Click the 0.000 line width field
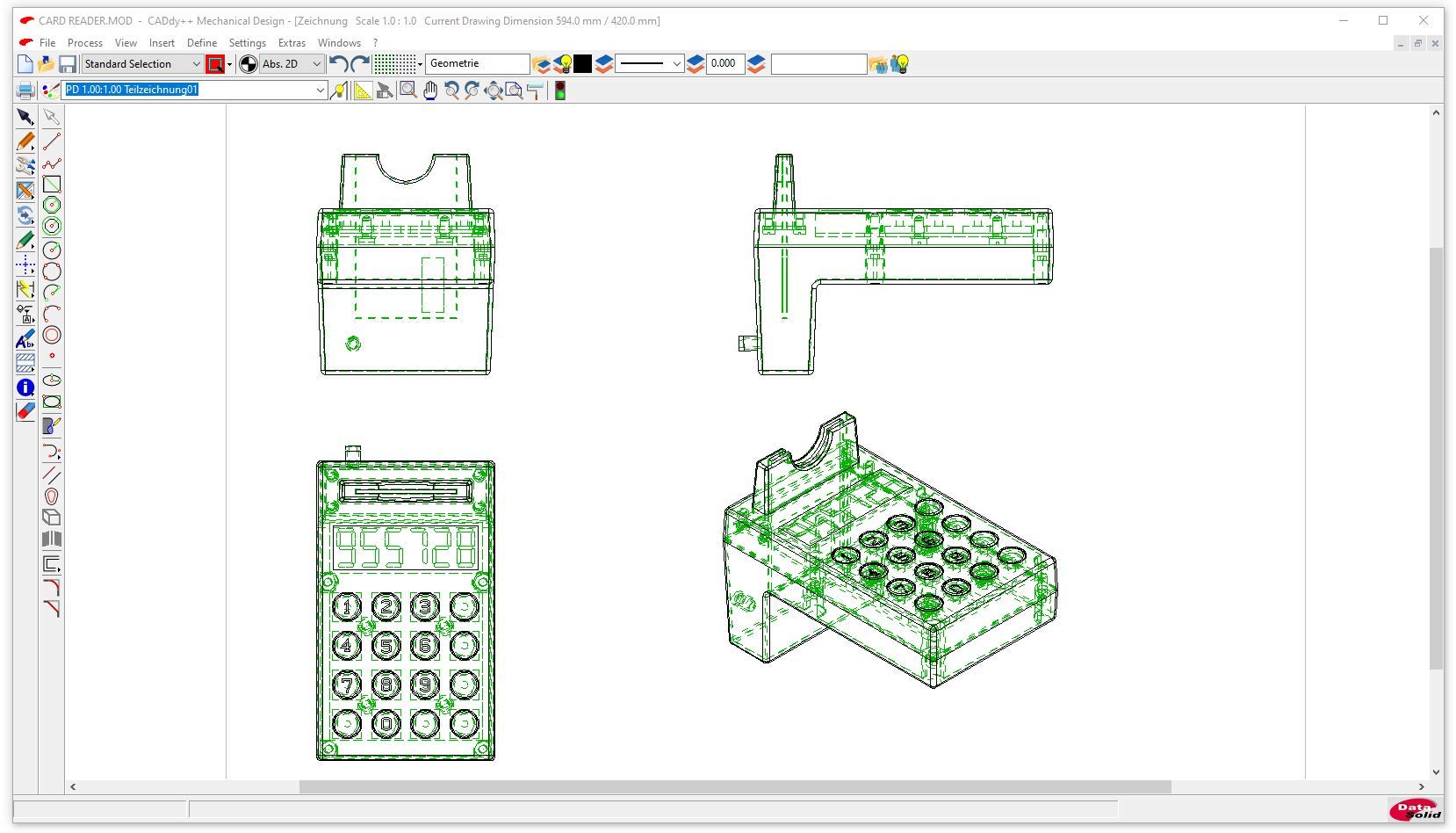 pos(724,64)
